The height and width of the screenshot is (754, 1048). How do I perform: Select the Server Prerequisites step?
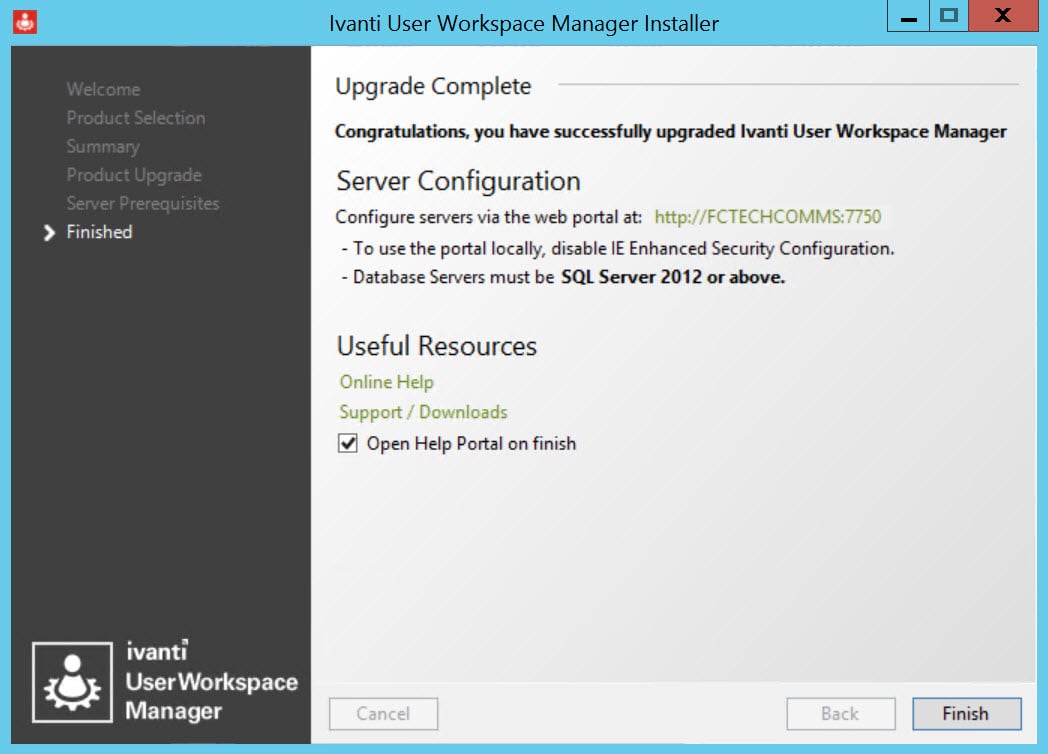tap(142, 203)
